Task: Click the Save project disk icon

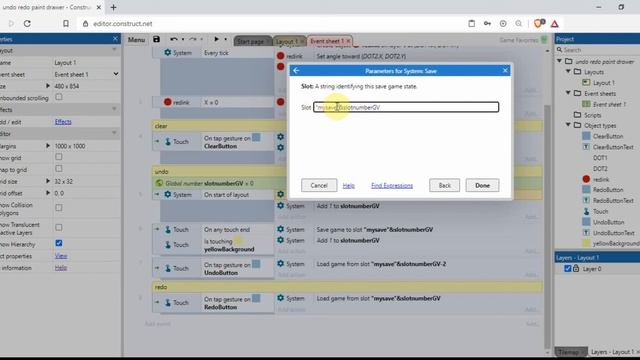Action: 156,39
